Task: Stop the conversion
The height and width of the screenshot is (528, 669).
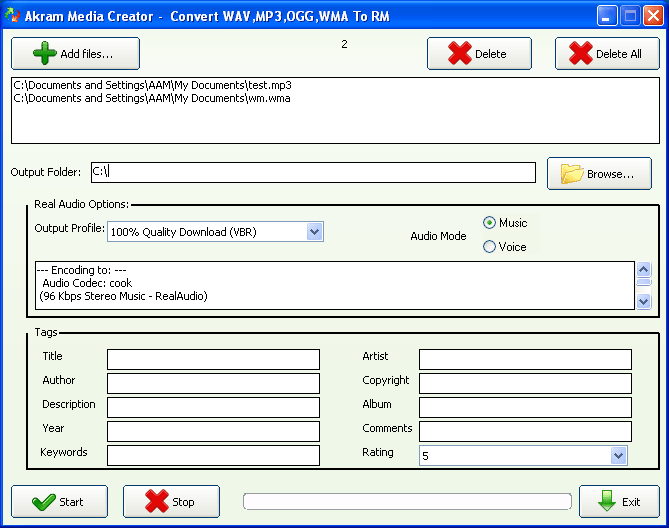Action: [172, 502]
